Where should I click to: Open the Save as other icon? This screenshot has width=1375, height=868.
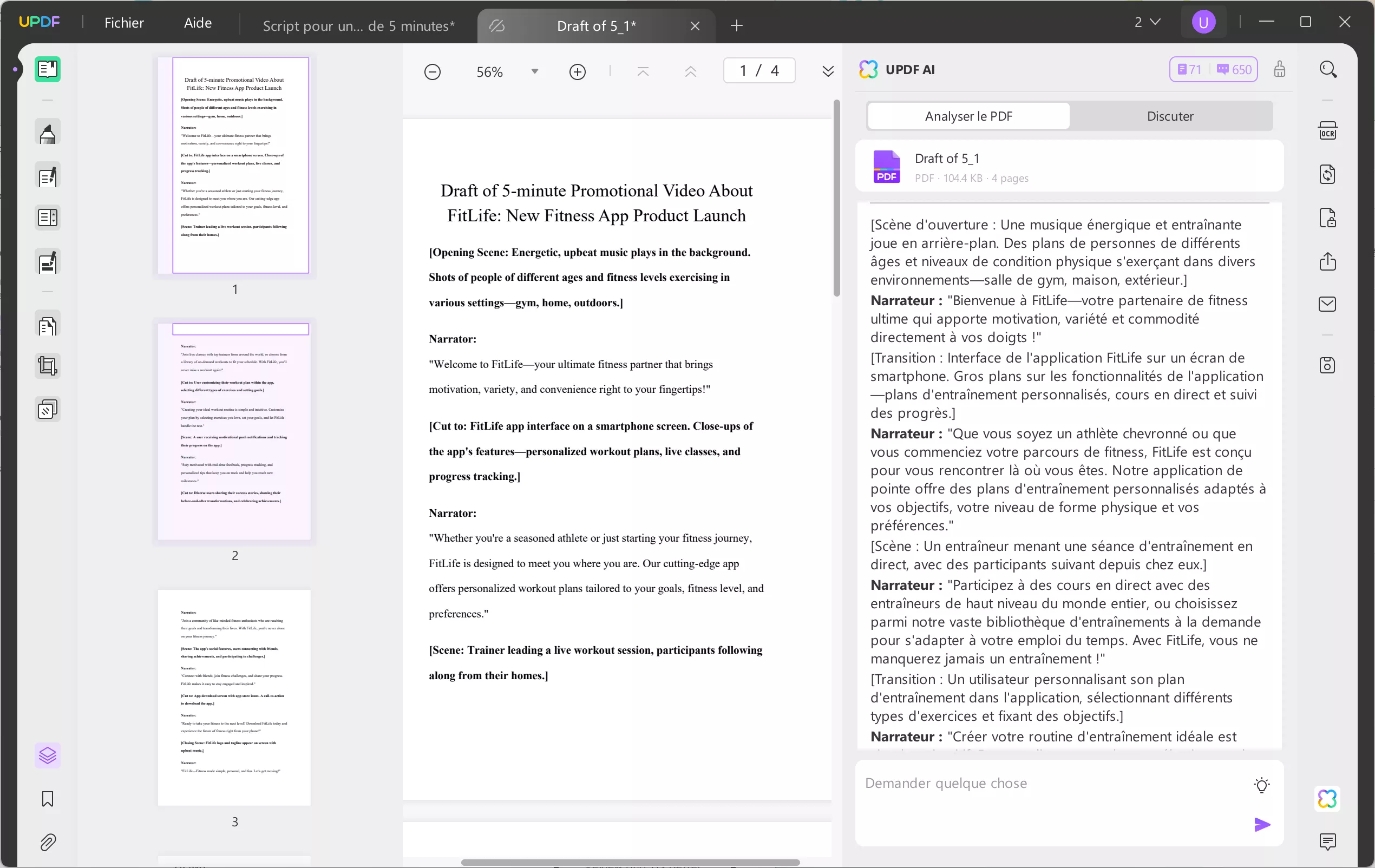pos(1327,365)
